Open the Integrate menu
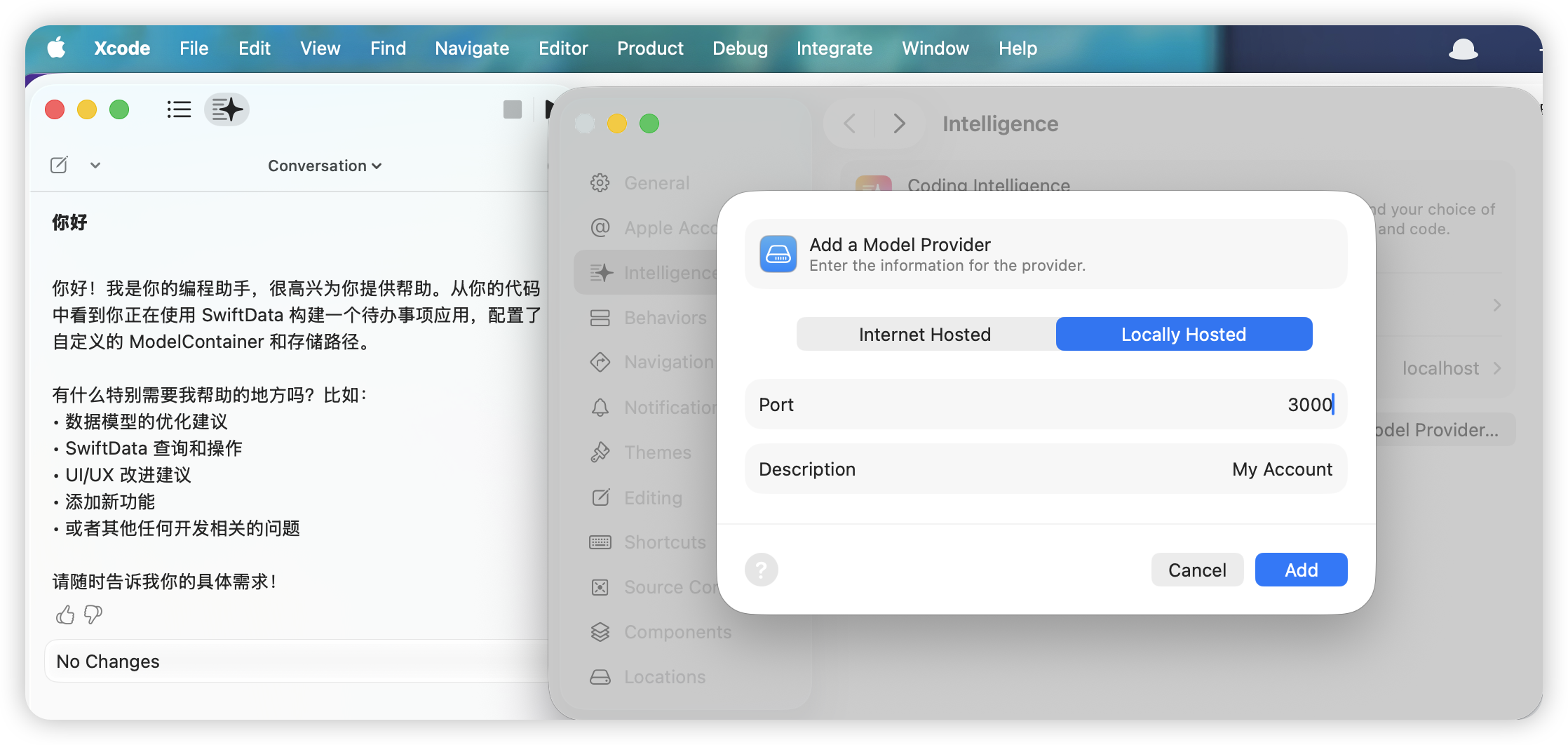Screen dimensions: 1568x745 [834, 48]
